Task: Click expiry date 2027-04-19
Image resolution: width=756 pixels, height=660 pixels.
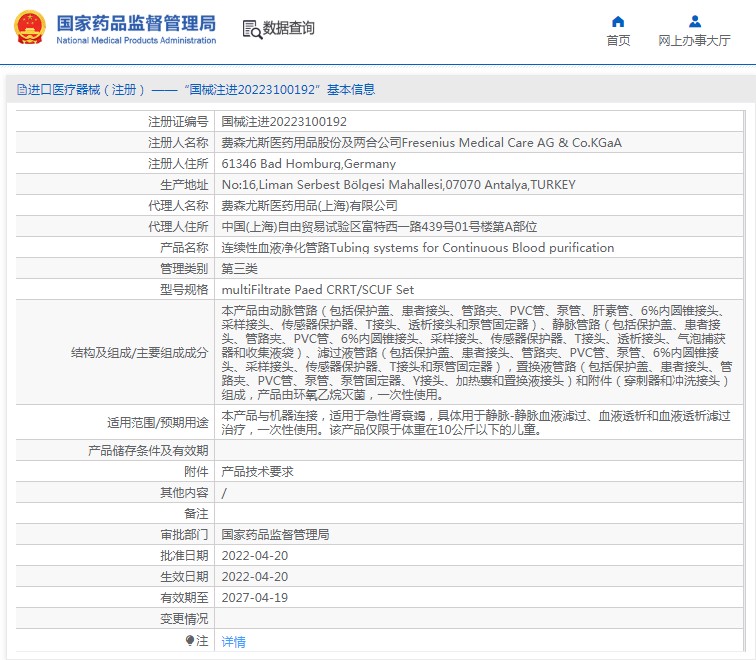Action: pyautogui.click(x=255, y=598)
